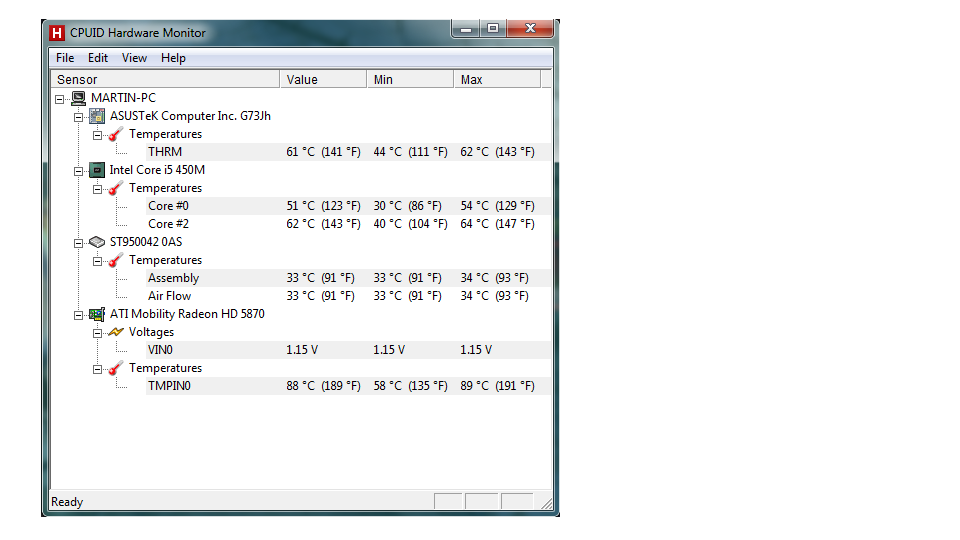The image size is (960, 540).
Task: Click Core #2 max value 64 °C
Action: [x=497, y=224]
